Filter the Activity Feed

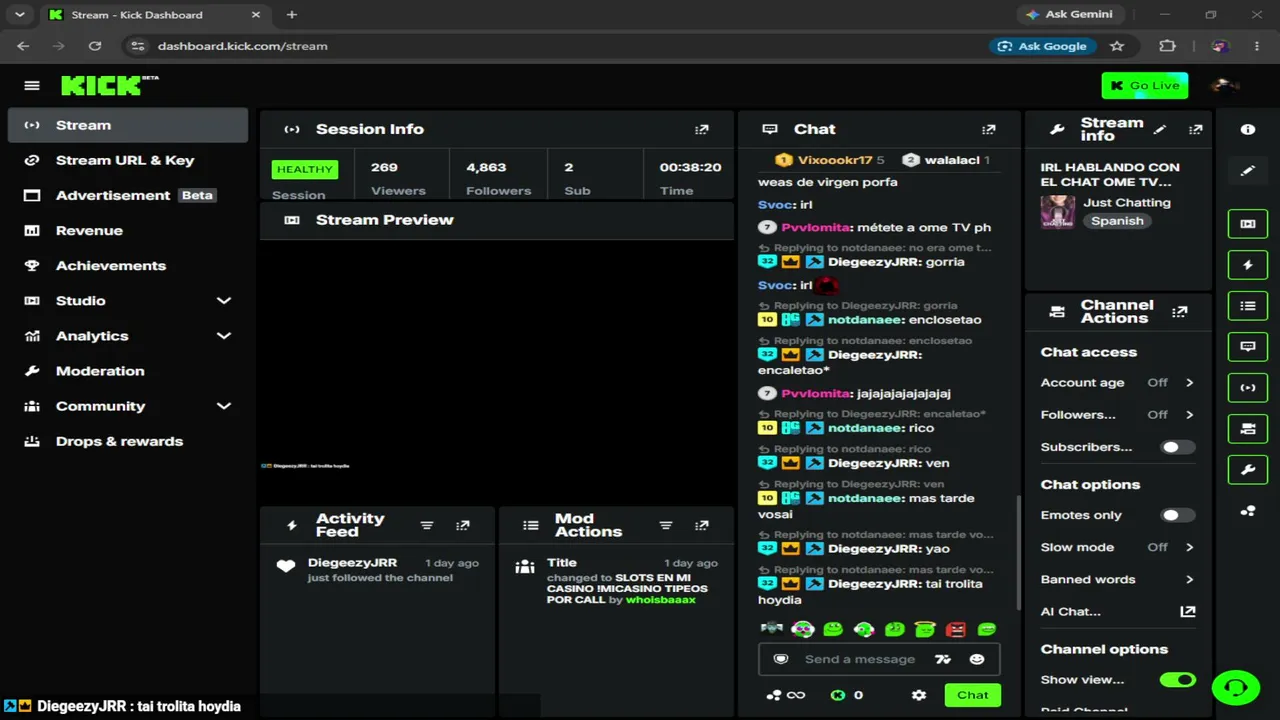click(427, 525)
